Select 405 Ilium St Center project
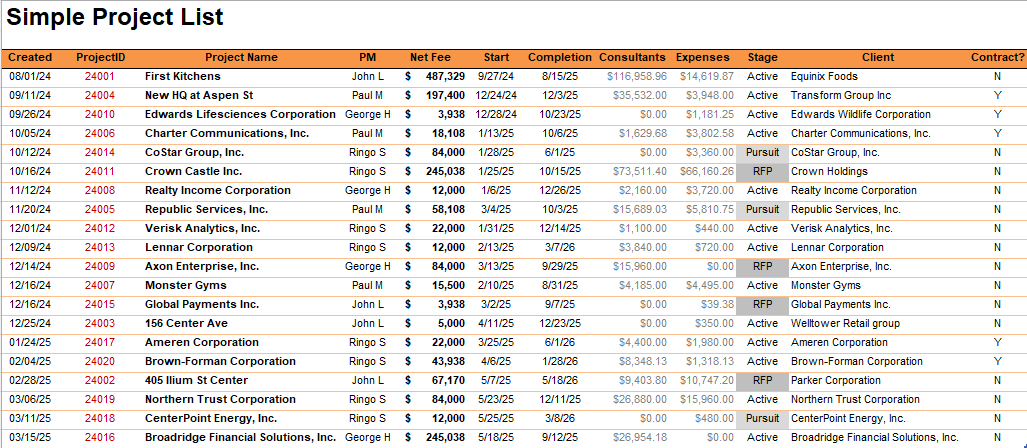Screen dimensions: 1027x448 pos(196,381)
